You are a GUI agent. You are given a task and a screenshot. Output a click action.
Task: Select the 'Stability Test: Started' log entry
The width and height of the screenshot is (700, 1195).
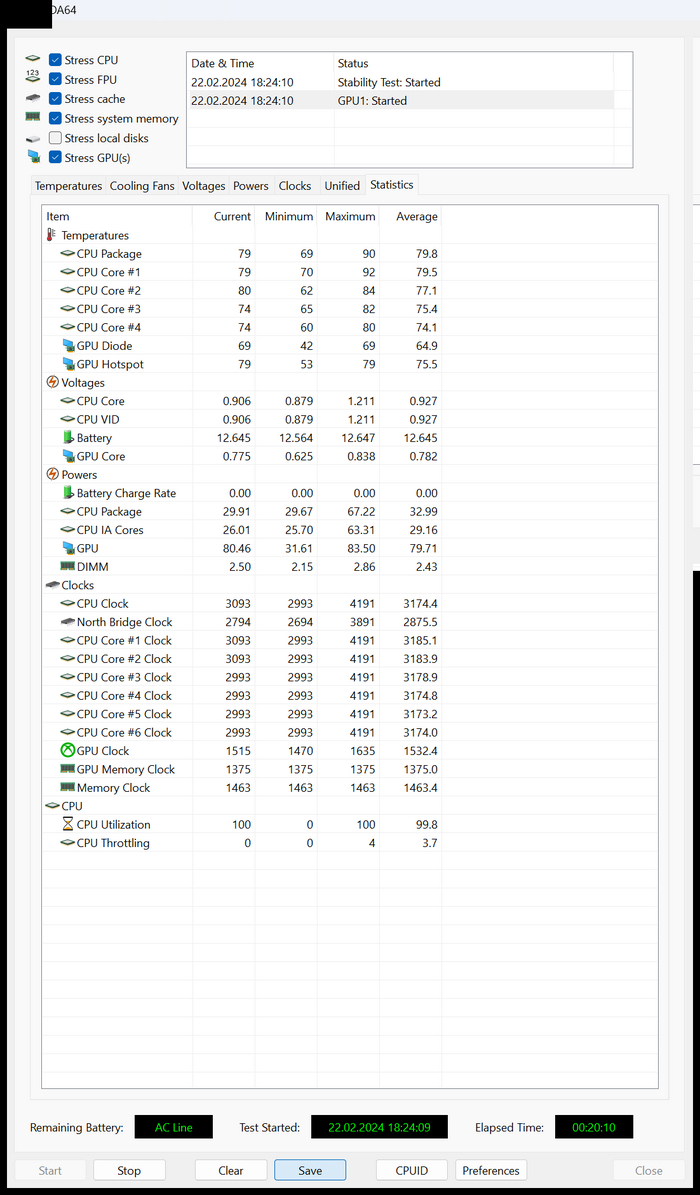click(400, 82)
